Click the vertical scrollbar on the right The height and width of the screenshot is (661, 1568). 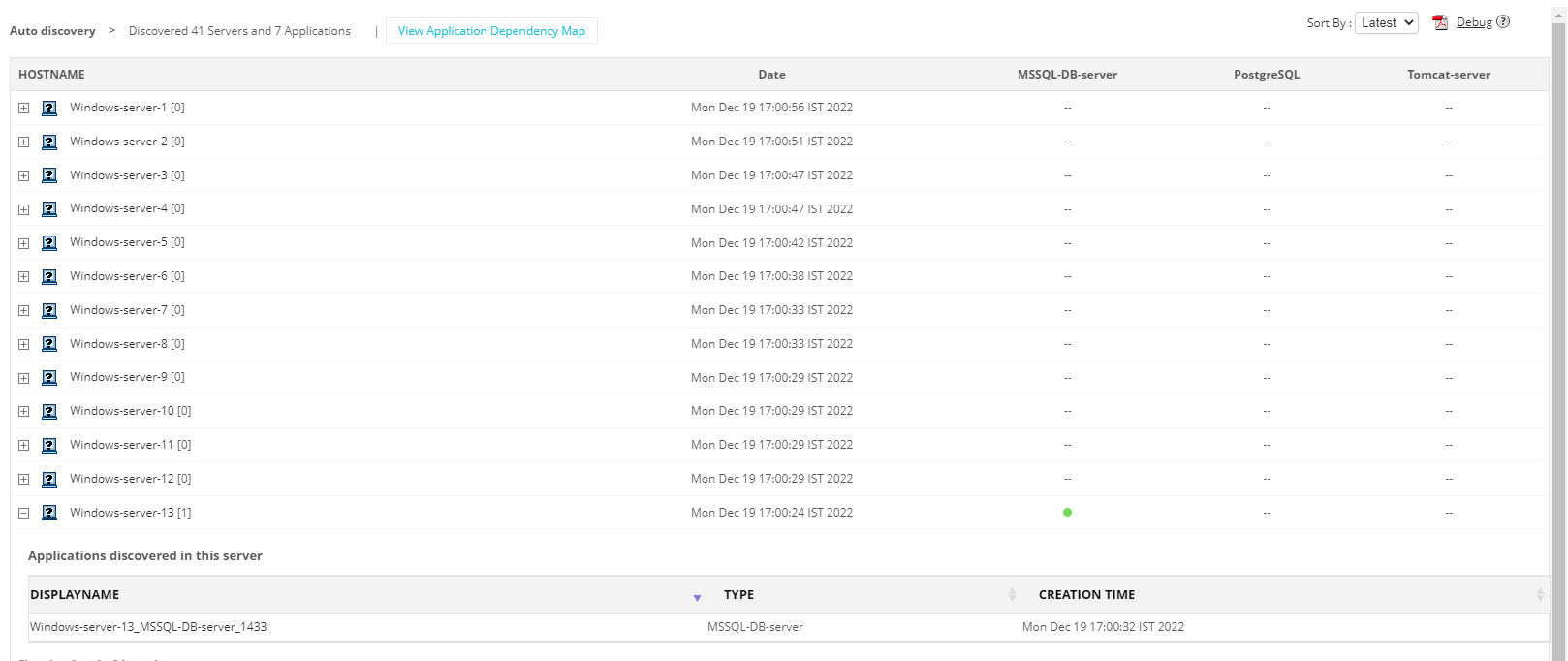[x=1558, y=339]
